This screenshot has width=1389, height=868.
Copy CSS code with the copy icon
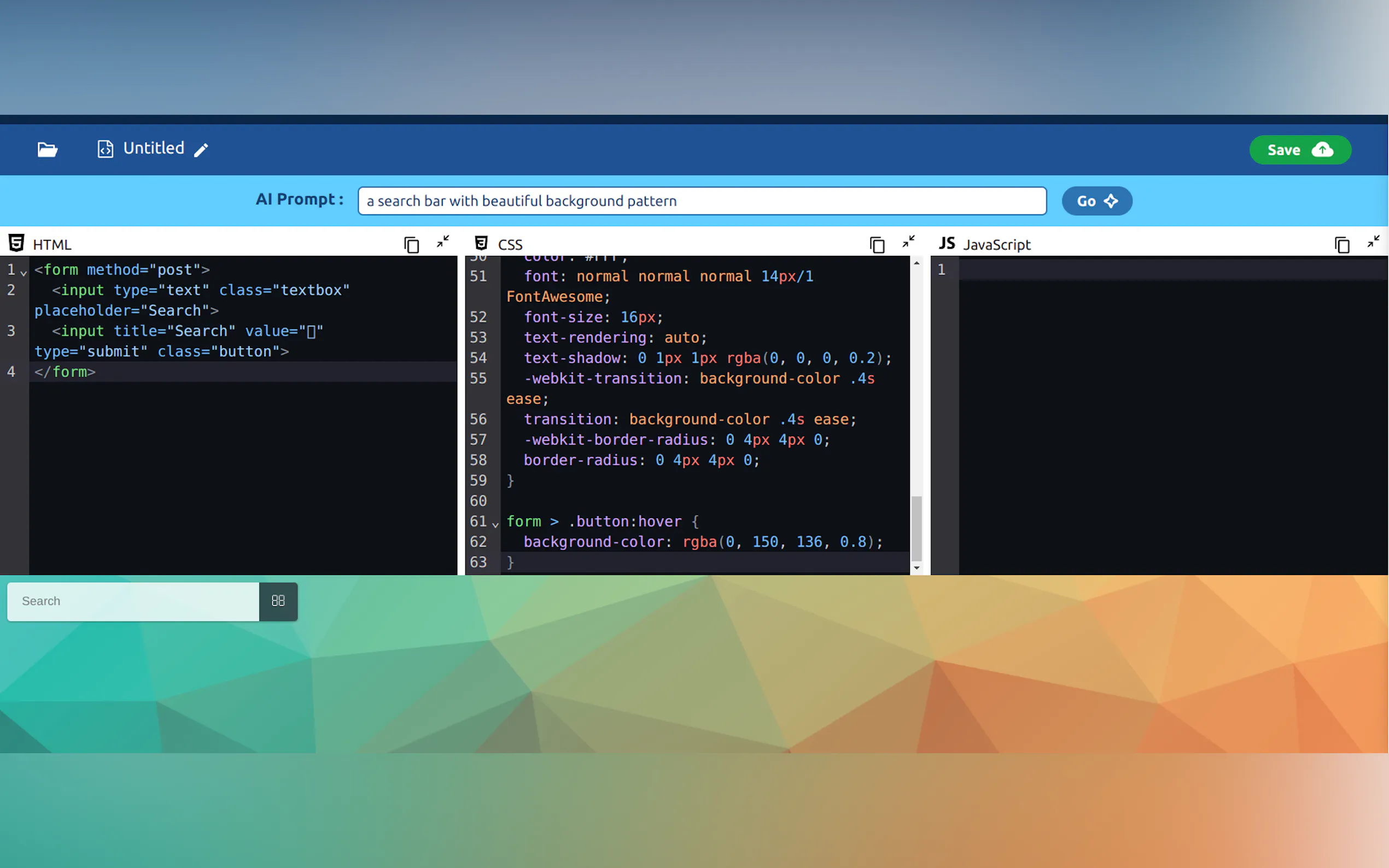[876, 244]
